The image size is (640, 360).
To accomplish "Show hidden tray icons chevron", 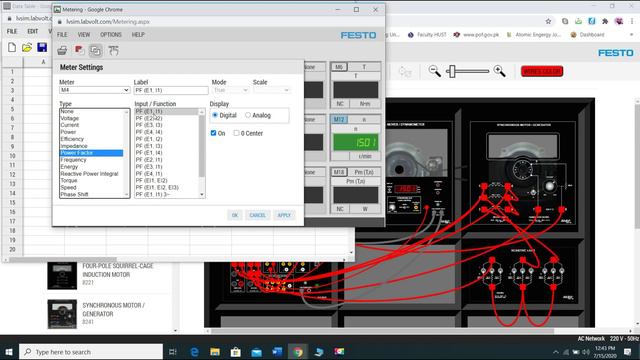I will click(556, 352).
